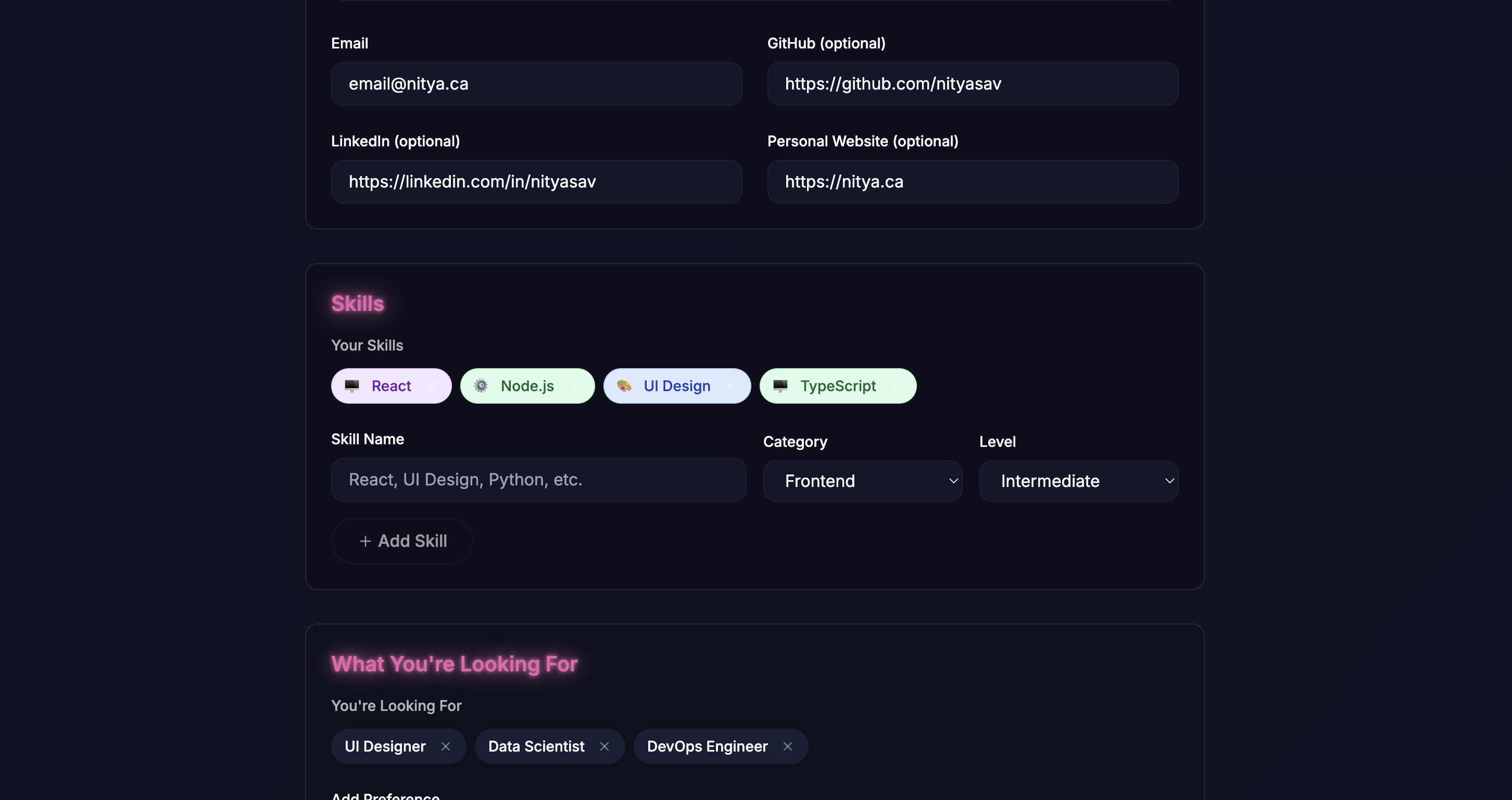Click the Skill Name input field

(538, 480)
